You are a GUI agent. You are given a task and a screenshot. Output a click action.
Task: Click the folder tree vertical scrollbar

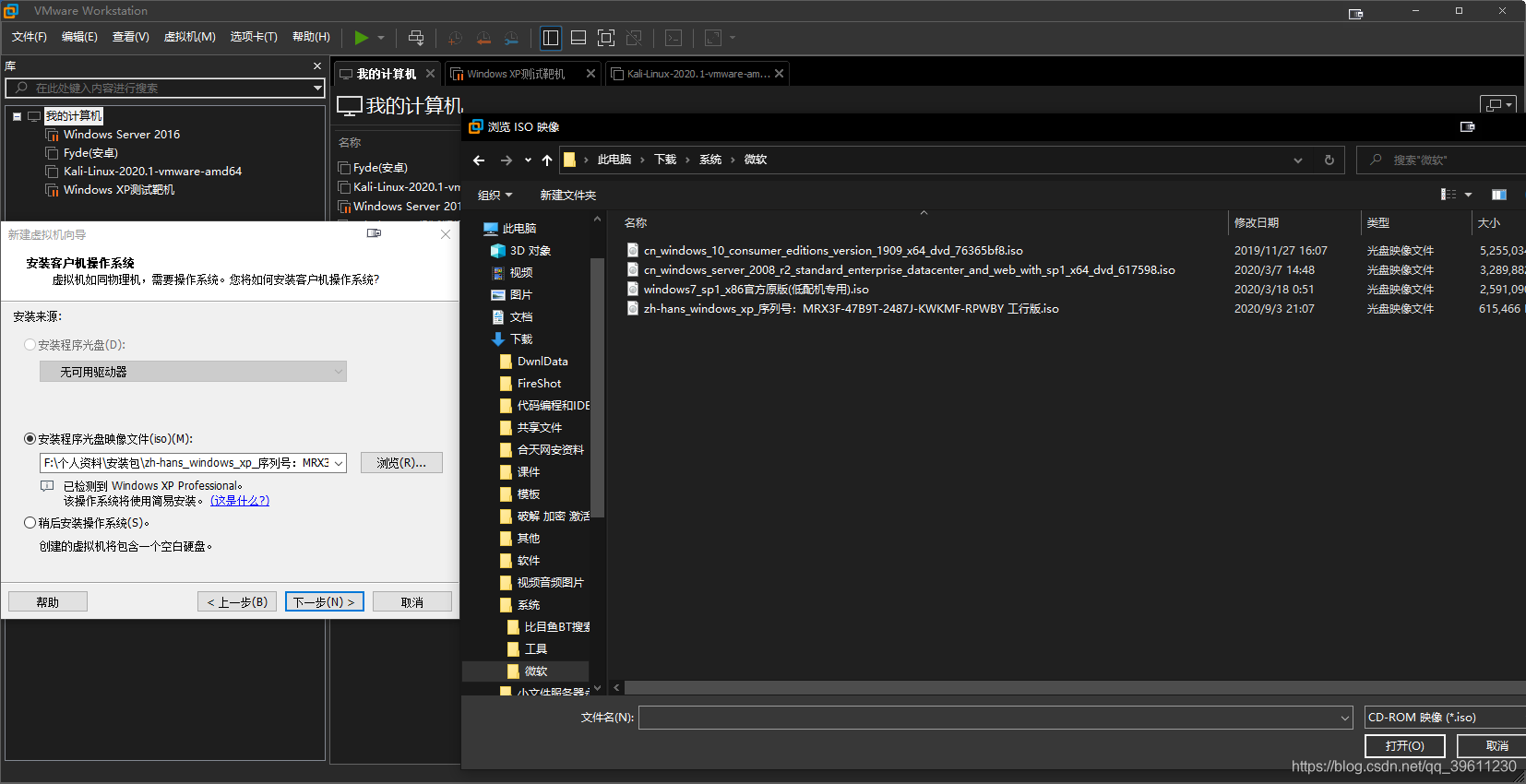point(597,387)
